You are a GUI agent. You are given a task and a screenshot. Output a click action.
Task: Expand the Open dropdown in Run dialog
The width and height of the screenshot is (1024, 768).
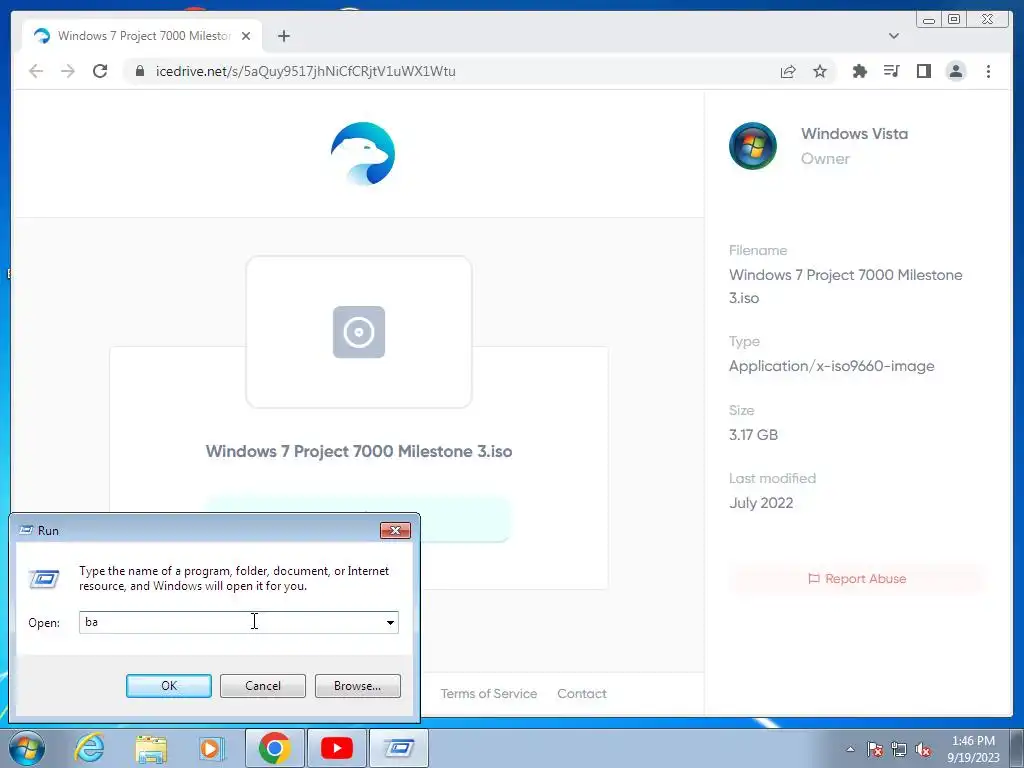[x=390, y=622]
